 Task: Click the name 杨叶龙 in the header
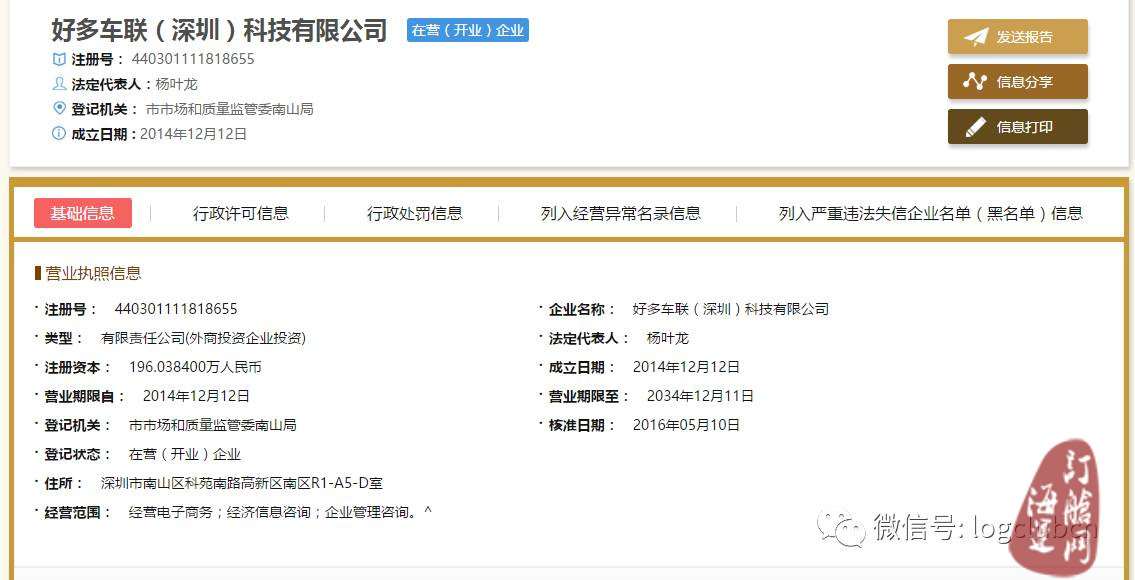177,84
